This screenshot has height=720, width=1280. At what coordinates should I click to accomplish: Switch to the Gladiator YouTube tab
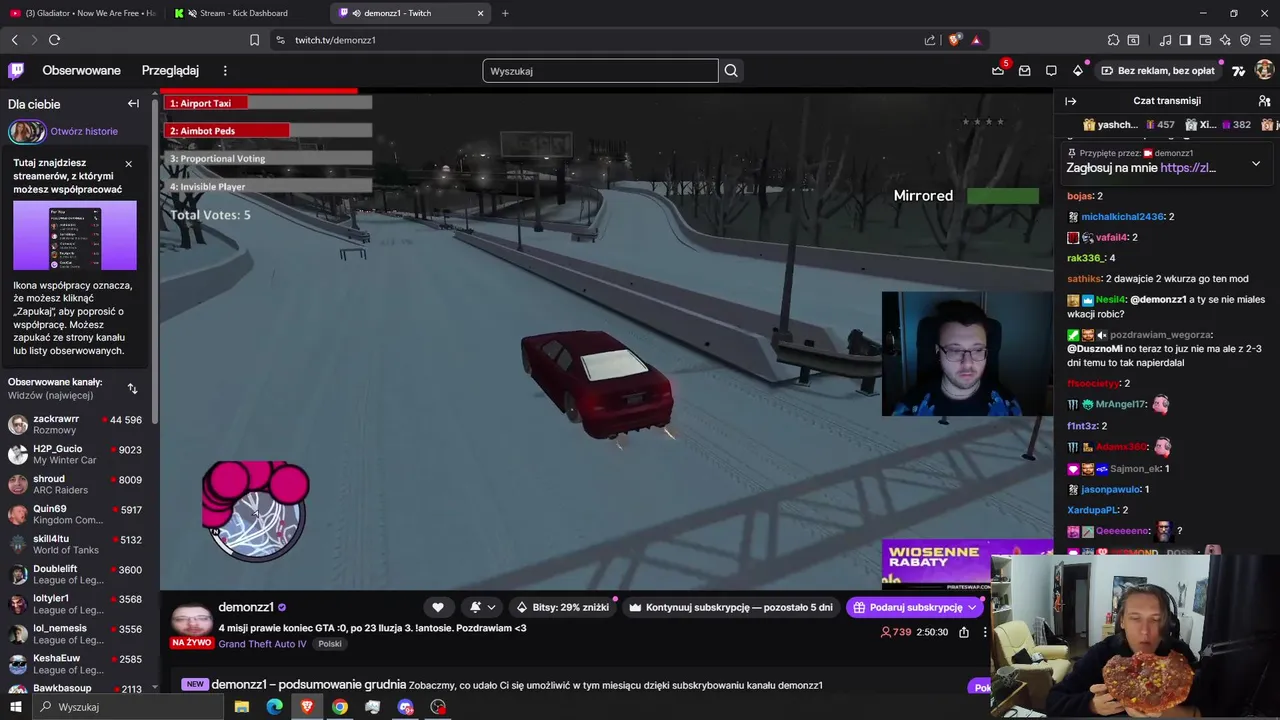(x=83, y=13)
